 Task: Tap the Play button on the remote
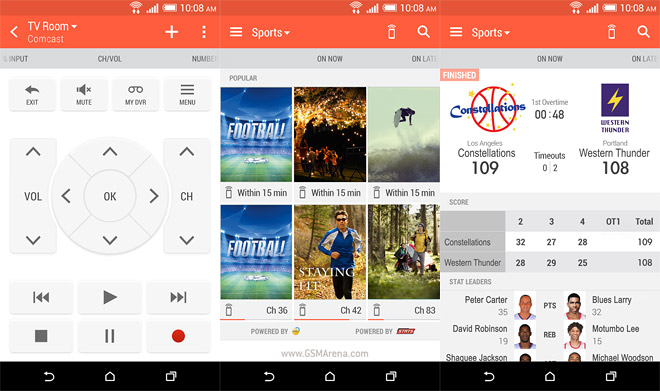109,297
